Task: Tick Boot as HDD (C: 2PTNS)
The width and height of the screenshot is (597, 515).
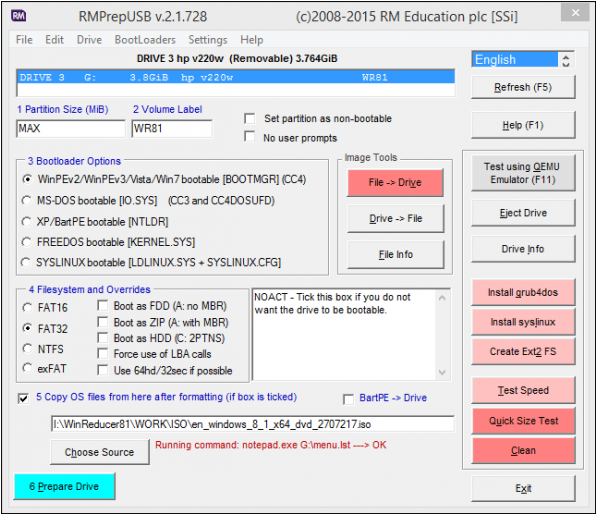Action: [102, 338]
